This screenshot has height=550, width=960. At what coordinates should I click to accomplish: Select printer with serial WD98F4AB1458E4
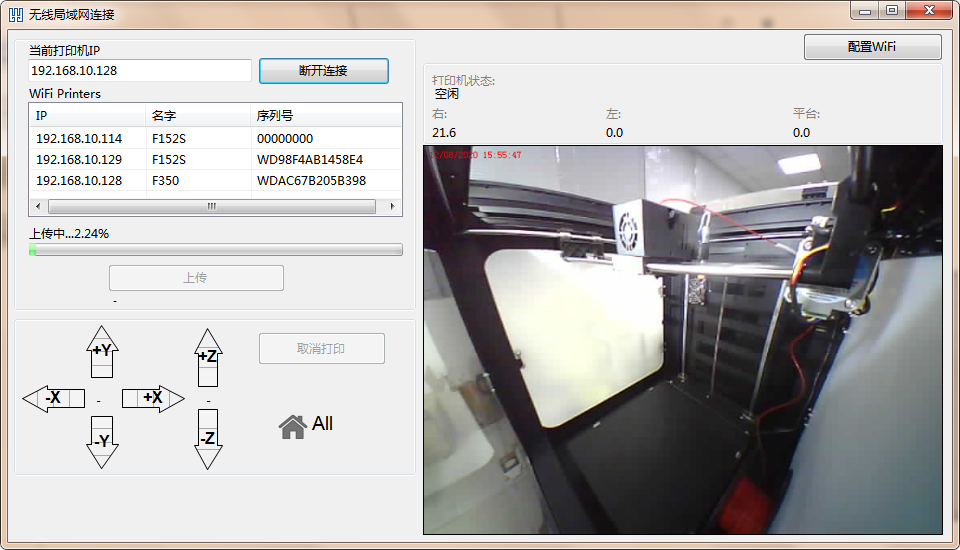[310, 160]
